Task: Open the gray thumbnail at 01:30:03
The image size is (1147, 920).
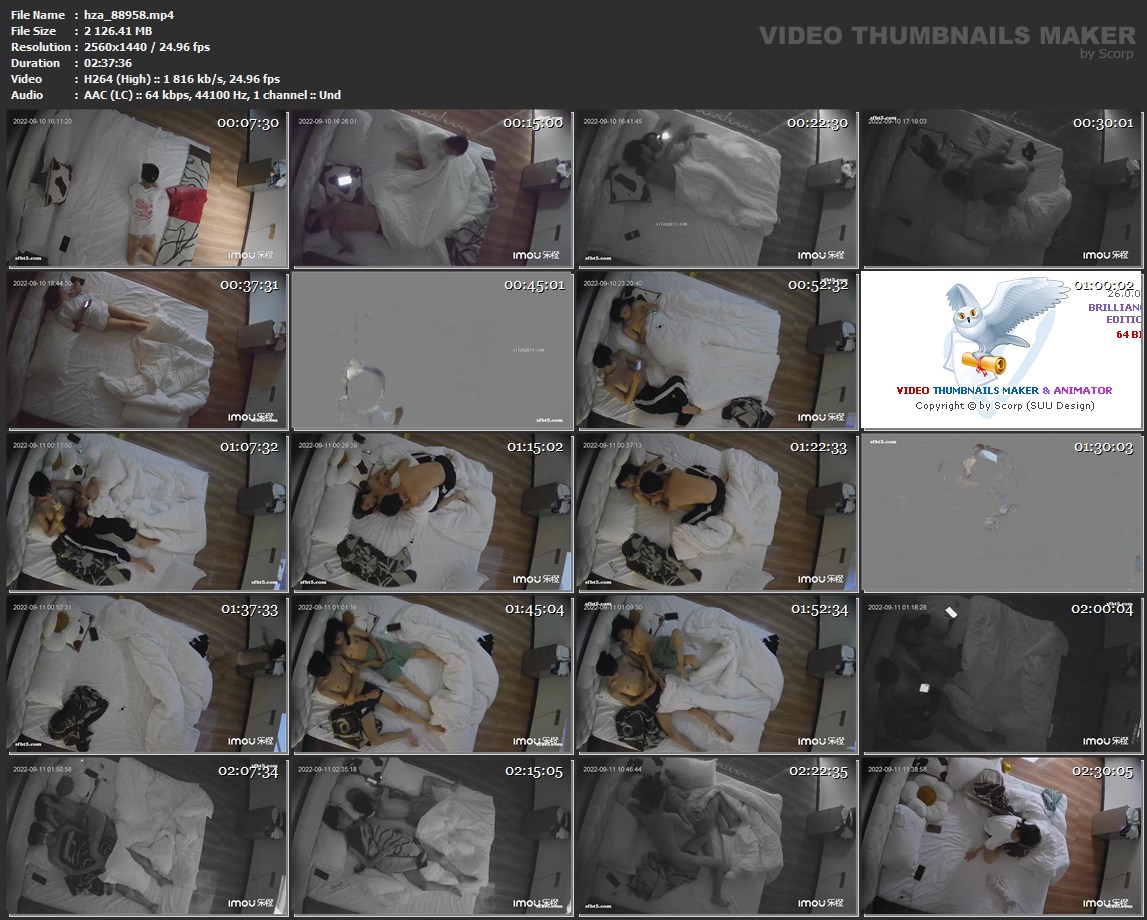Action: pos(1002,512)
